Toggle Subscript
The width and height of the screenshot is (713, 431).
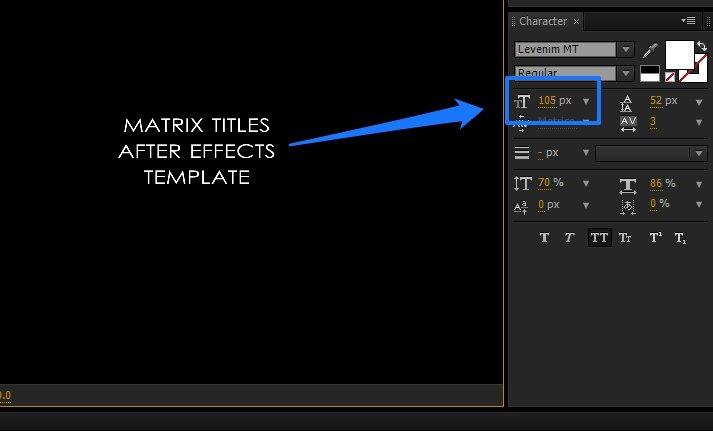(680, 238)
